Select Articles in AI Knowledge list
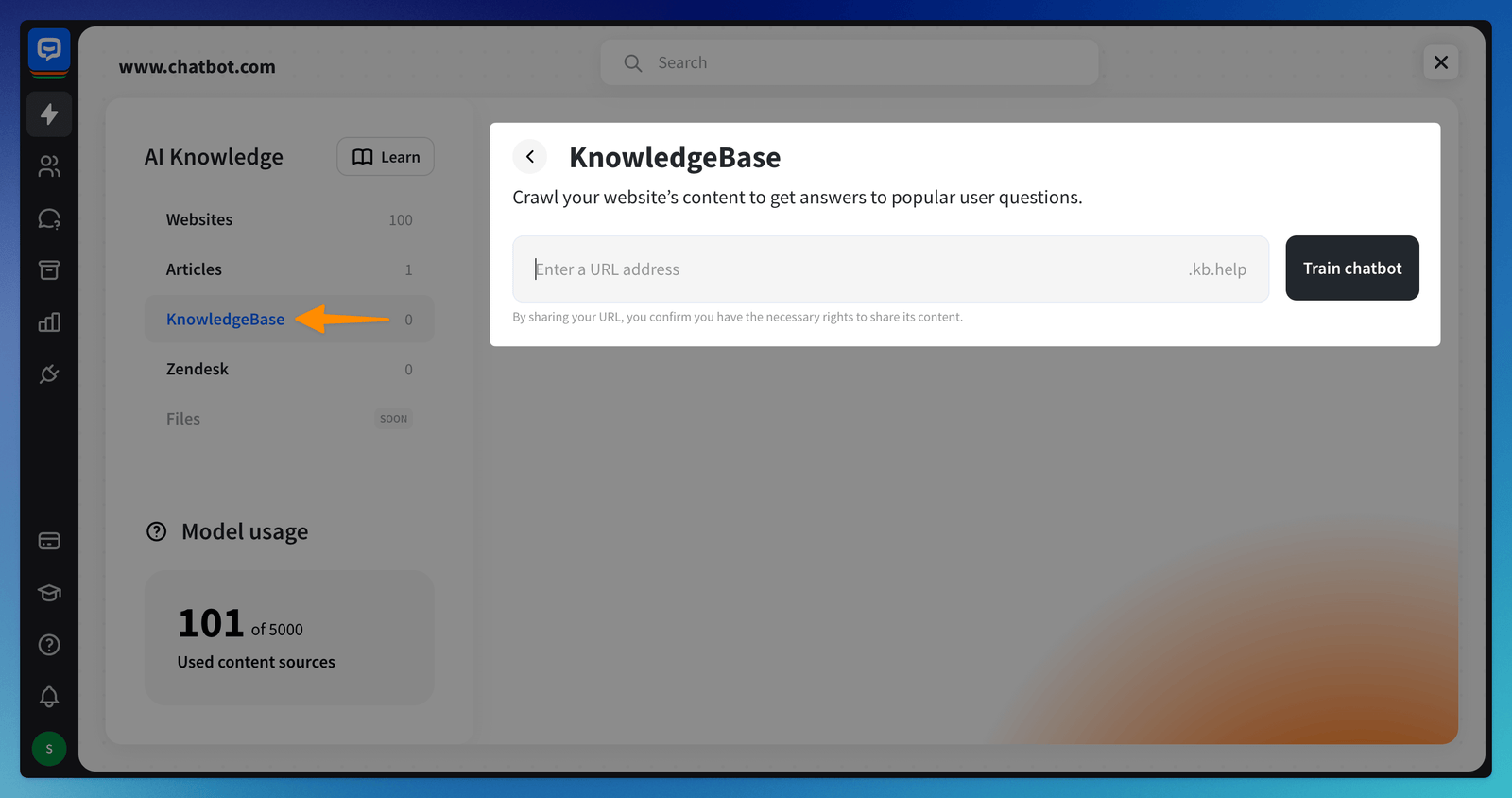Viewport: 1512px width, 798px height. pyautogui.click(x=194, y=269)
